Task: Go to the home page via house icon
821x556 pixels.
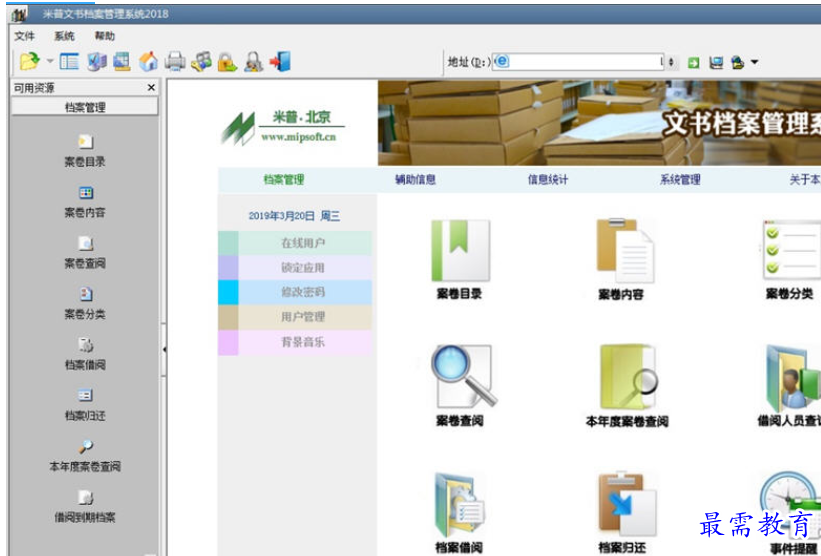Action: 148,62
